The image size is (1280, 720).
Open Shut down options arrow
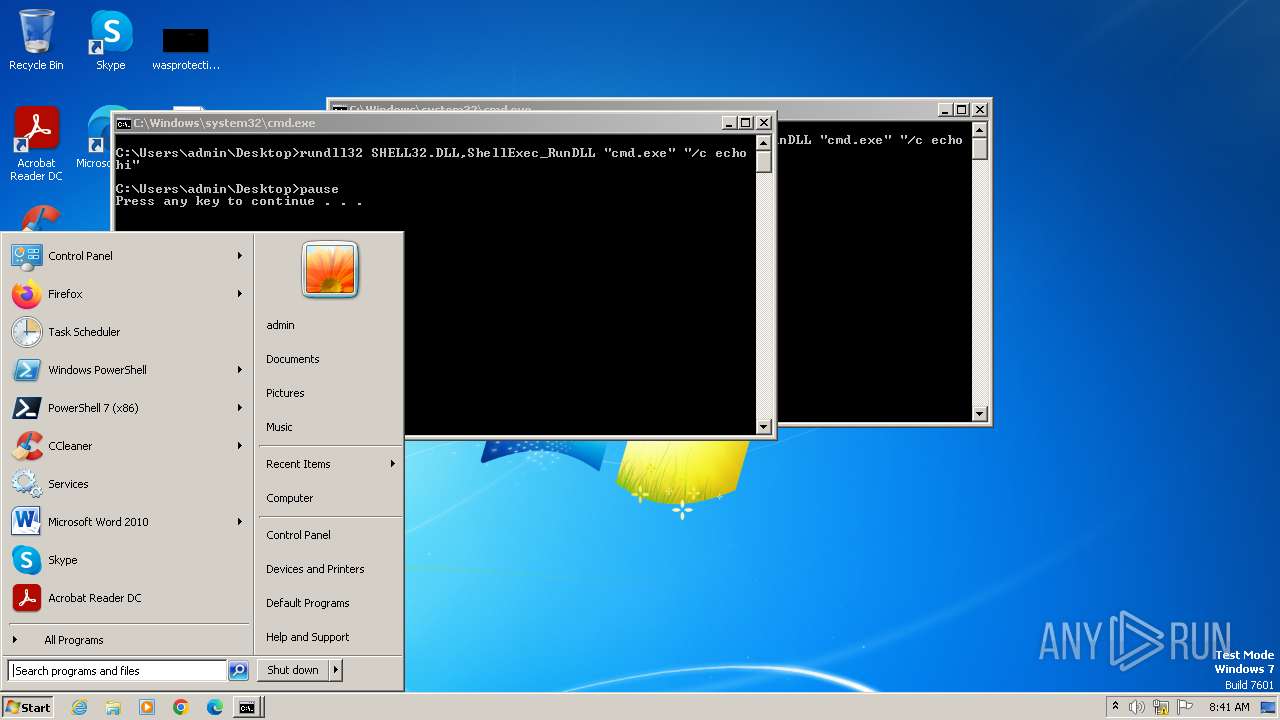pyautogui.click(x=336, y=670)
